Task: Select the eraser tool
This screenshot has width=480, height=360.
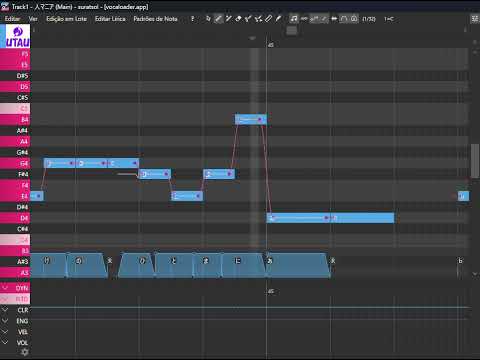Action: (x=238, y=19)
